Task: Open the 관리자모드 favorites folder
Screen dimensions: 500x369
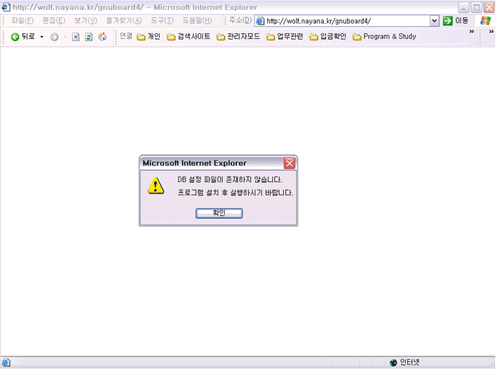Action: [238, 36]
